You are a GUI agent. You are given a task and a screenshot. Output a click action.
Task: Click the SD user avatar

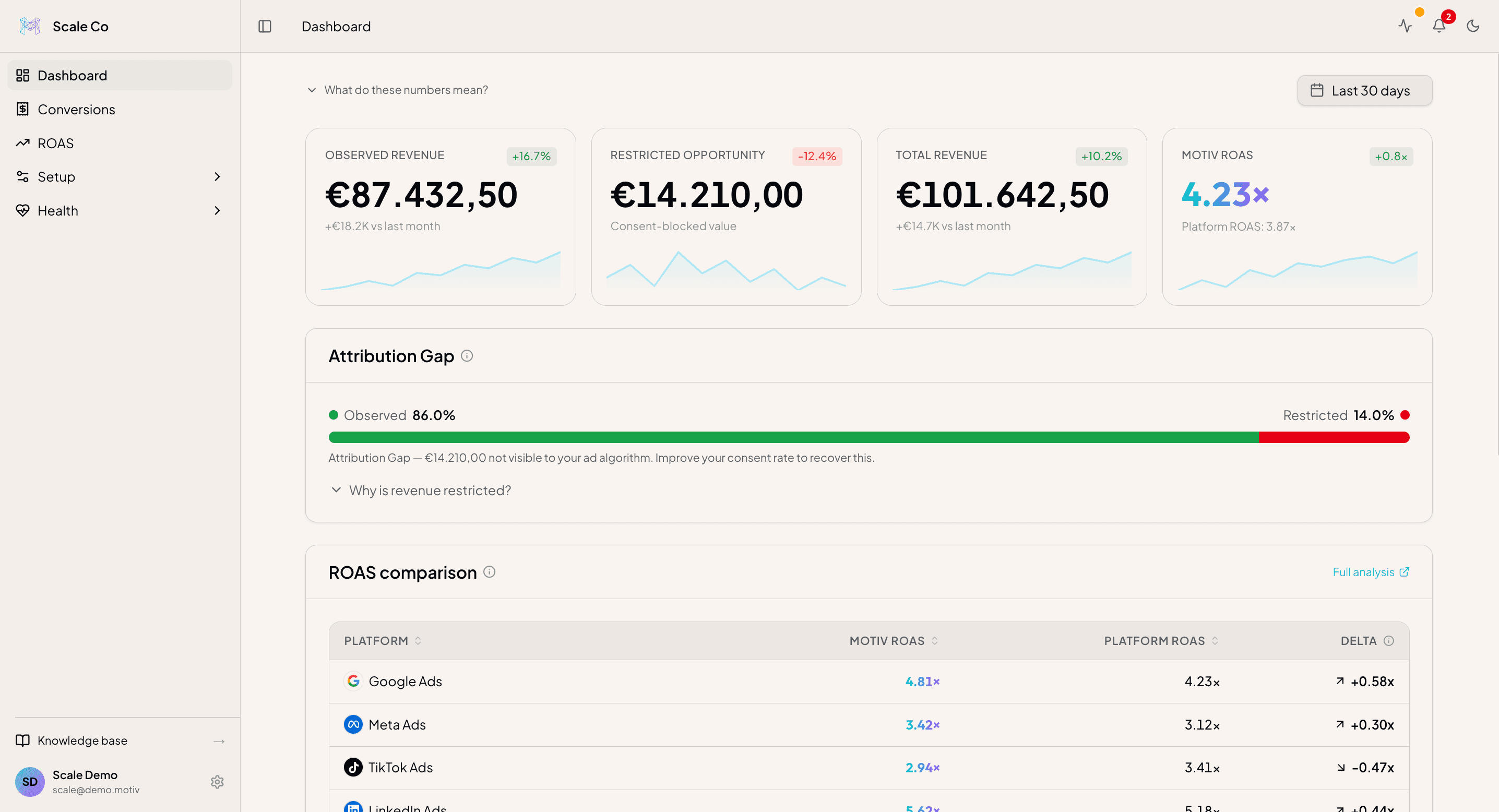click(x=30, y=782)
